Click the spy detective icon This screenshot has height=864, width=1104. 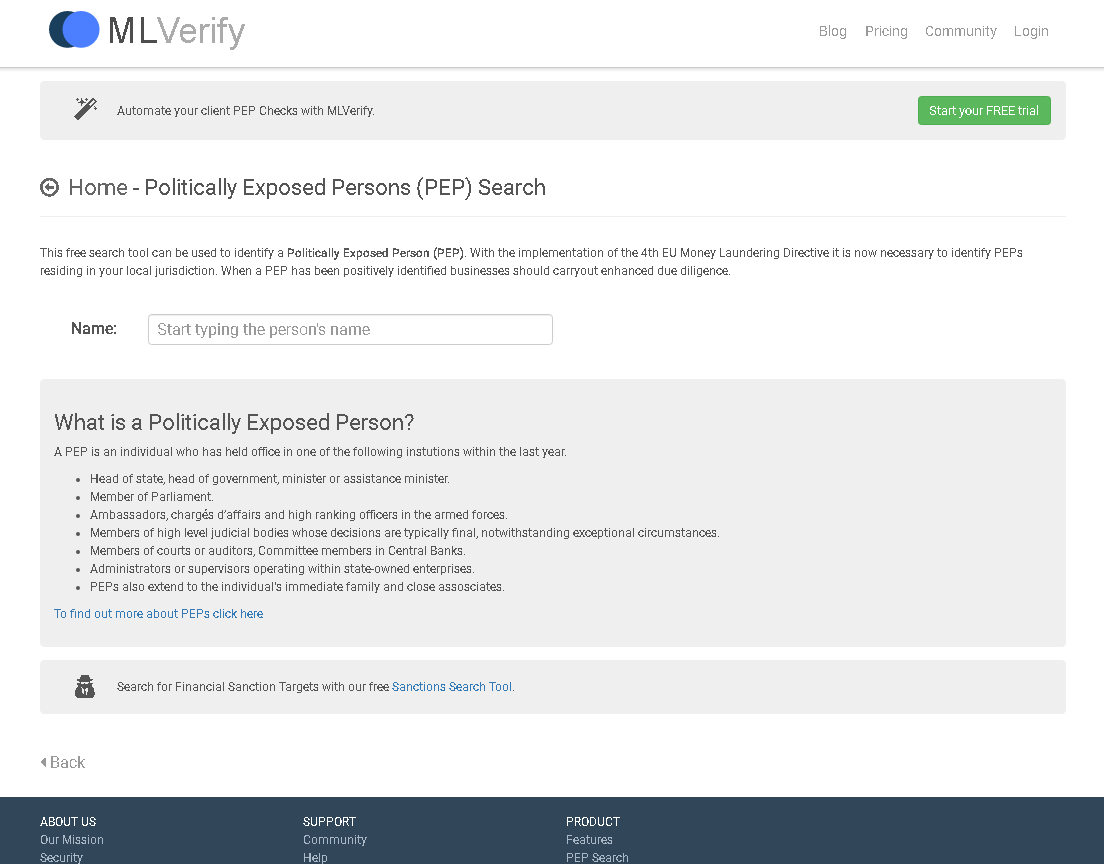(85, 687)
